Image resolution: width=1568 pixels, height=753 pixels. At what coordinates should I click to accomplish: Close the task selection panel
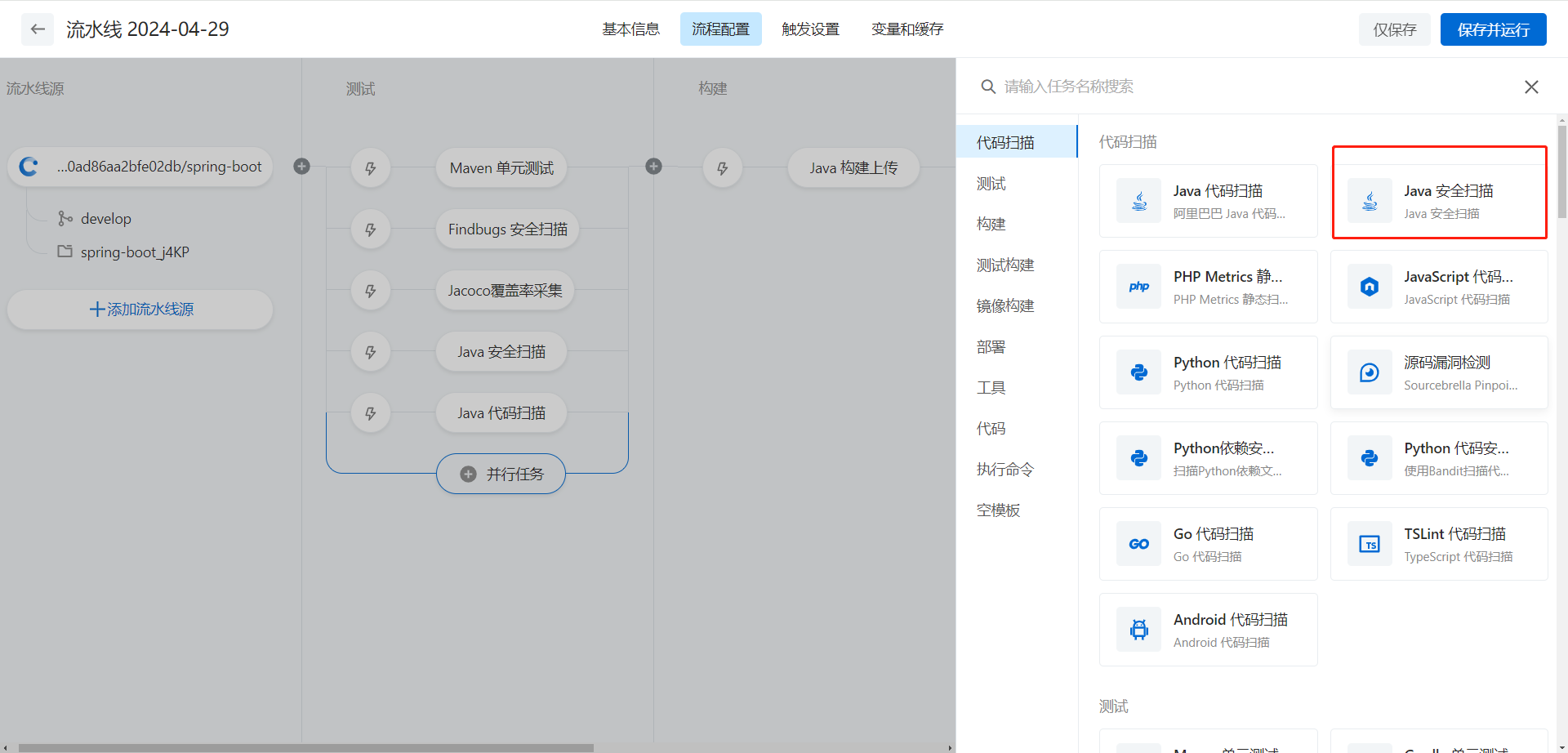pyautogui.click(x=1531, y=87)
